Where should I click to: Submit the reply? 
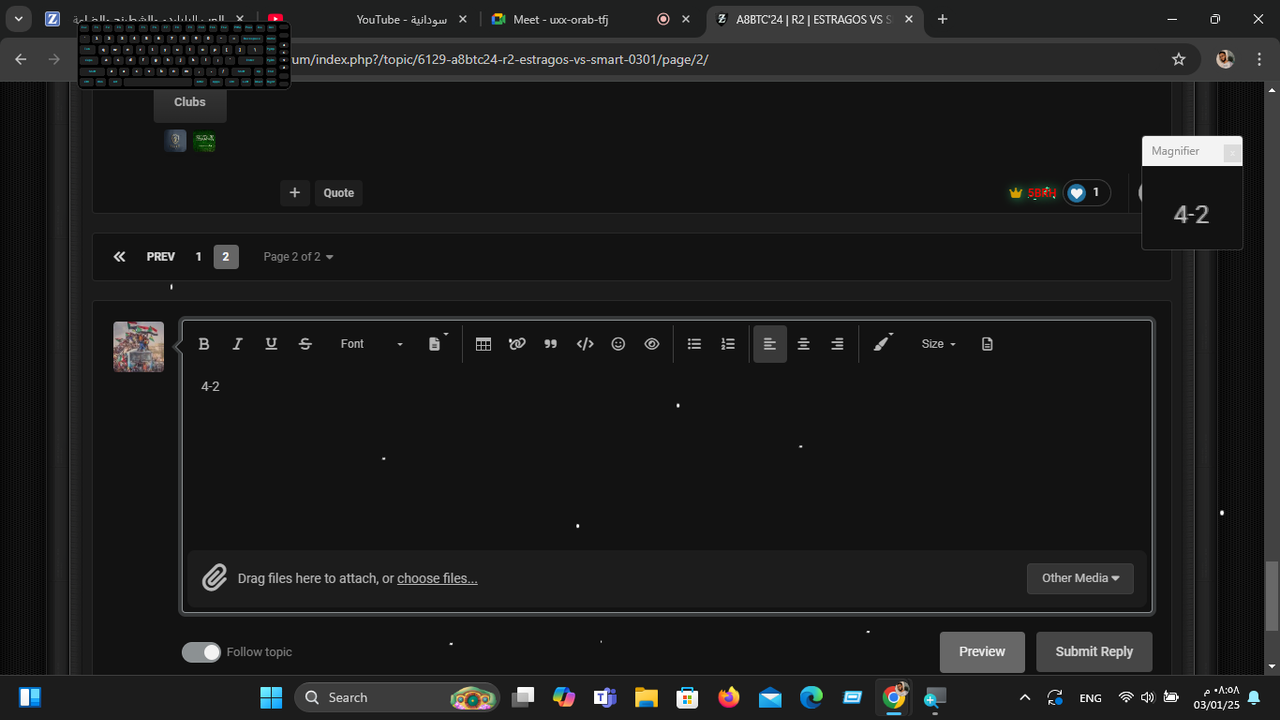click(x=1094, y=652)
